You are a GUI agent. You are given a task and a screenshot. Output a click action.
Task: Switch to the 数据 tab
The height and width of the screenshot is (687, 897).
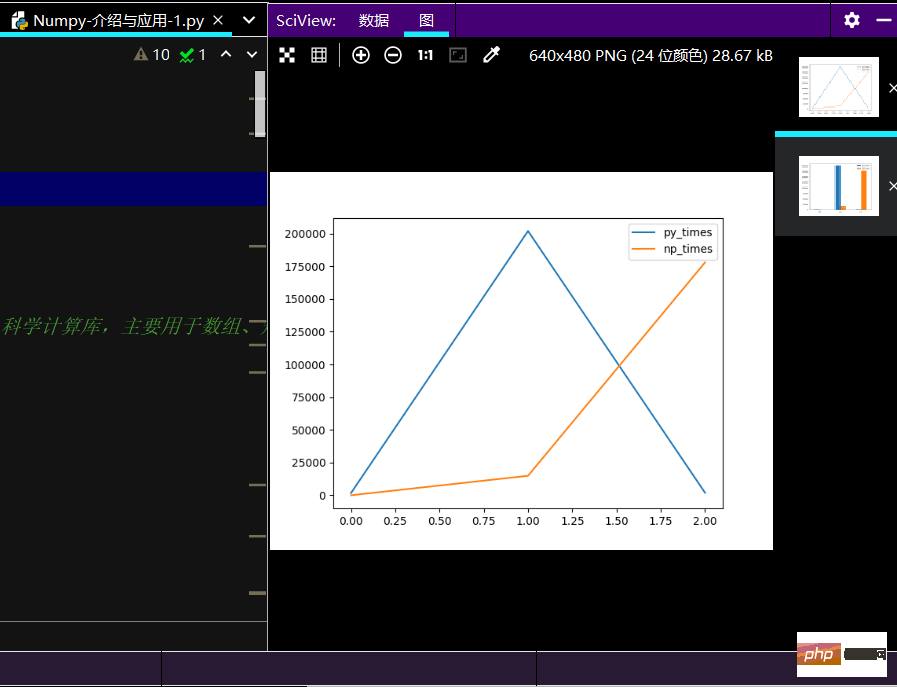click(x=374, y=21)
